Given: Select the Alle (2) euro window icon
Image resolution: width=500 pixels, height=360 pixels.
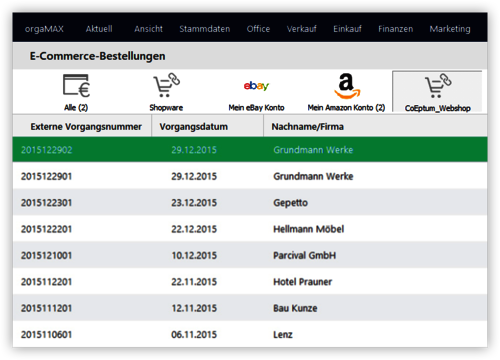Looking at the screenshot, I should tap(76, 85).
